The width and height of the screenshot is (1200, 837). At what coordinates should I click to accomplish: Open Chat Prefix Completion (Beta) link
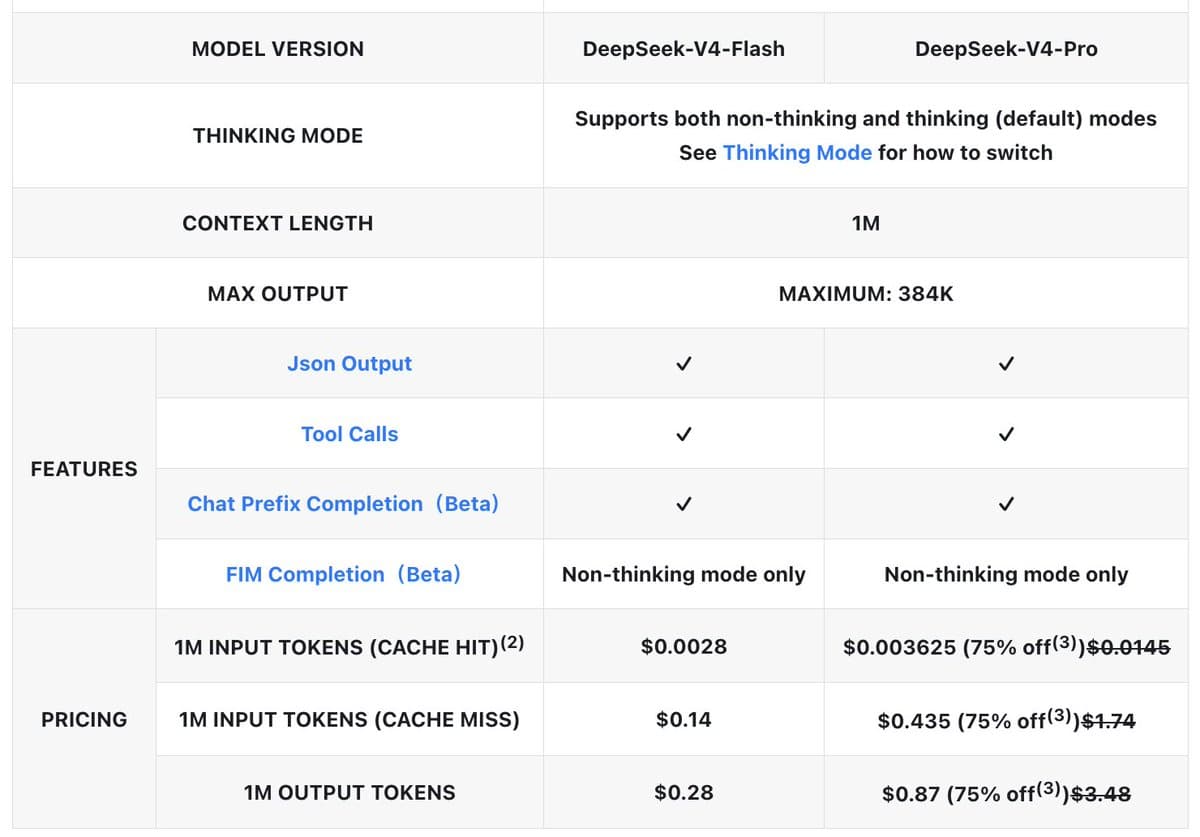point(343,504)
